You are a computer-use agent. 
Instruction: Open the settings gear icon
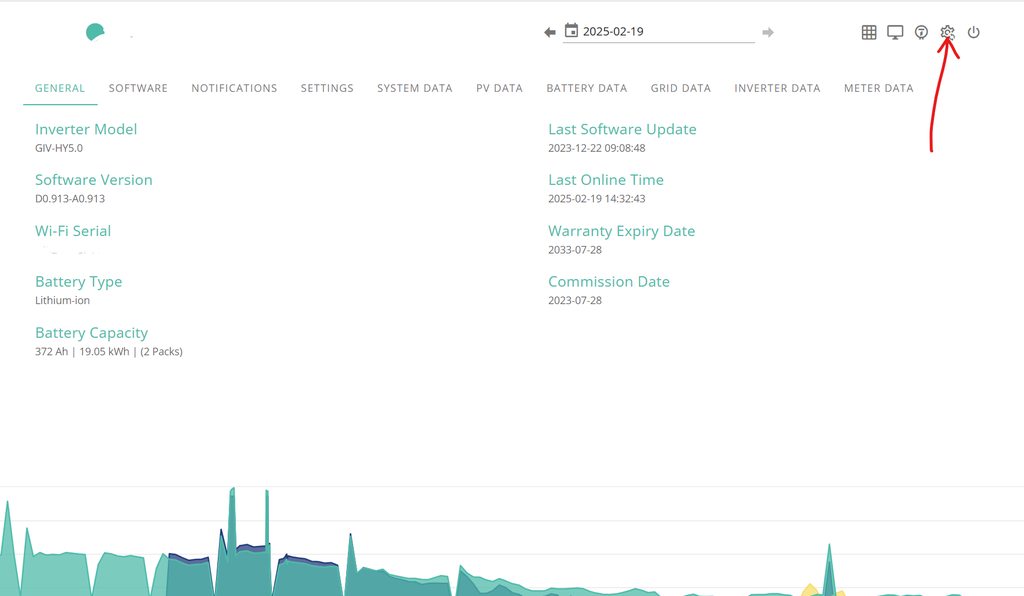point(947,32)
